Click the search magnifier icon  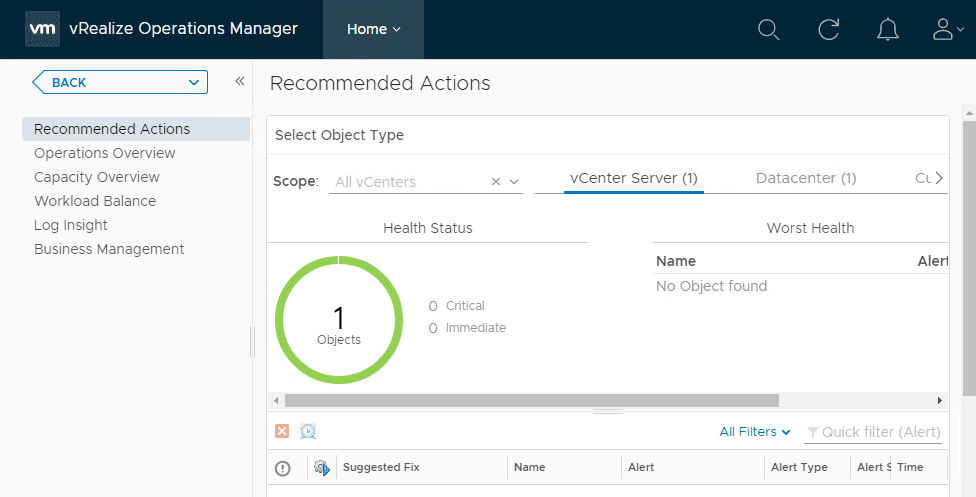tap(768, 29)
